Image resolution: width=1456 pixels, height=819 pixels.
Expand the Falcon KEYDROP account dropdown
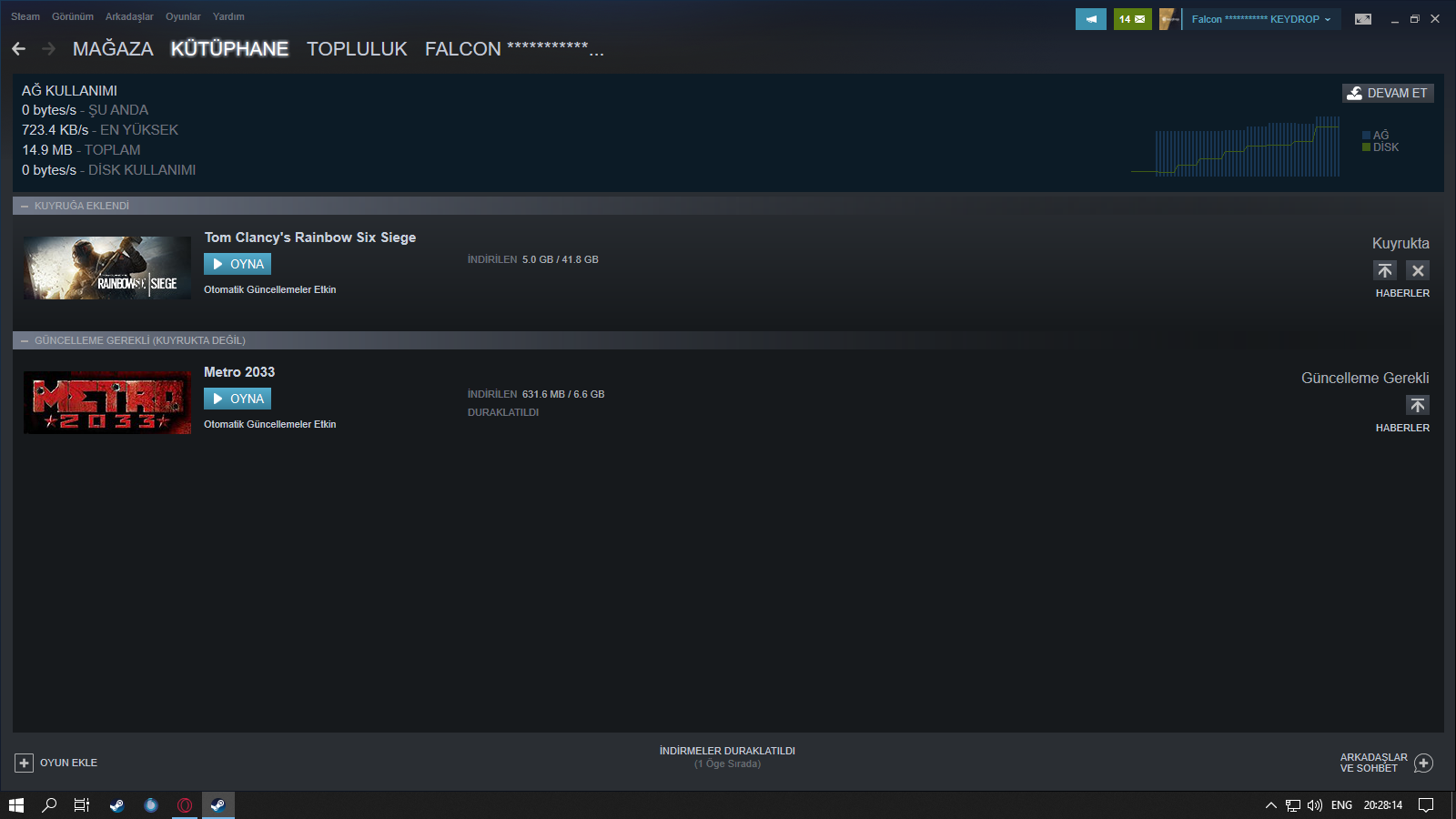pos(1261,19)
